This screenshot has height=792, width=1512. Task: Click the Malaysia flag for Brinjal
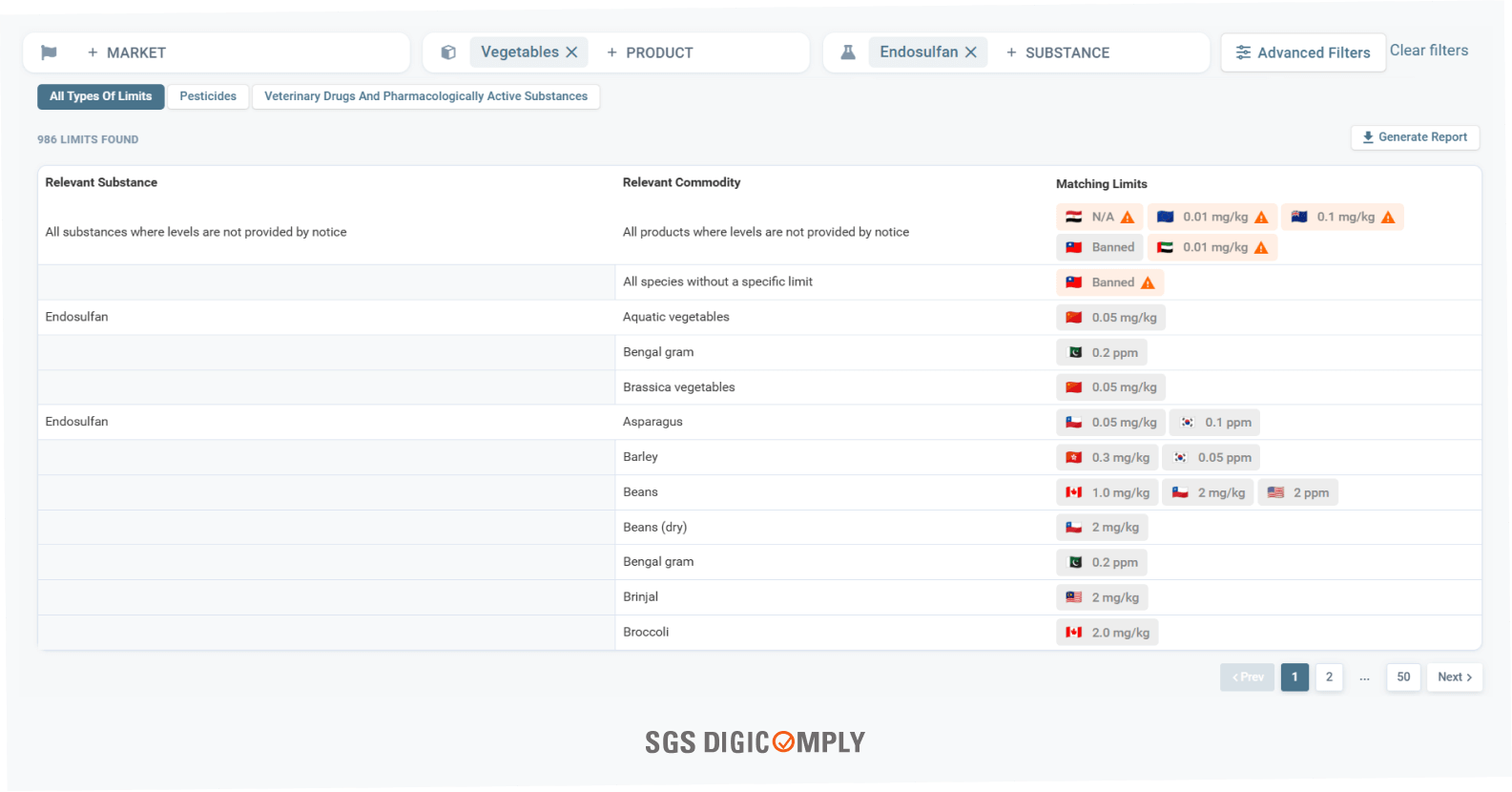pos(1073,597)
